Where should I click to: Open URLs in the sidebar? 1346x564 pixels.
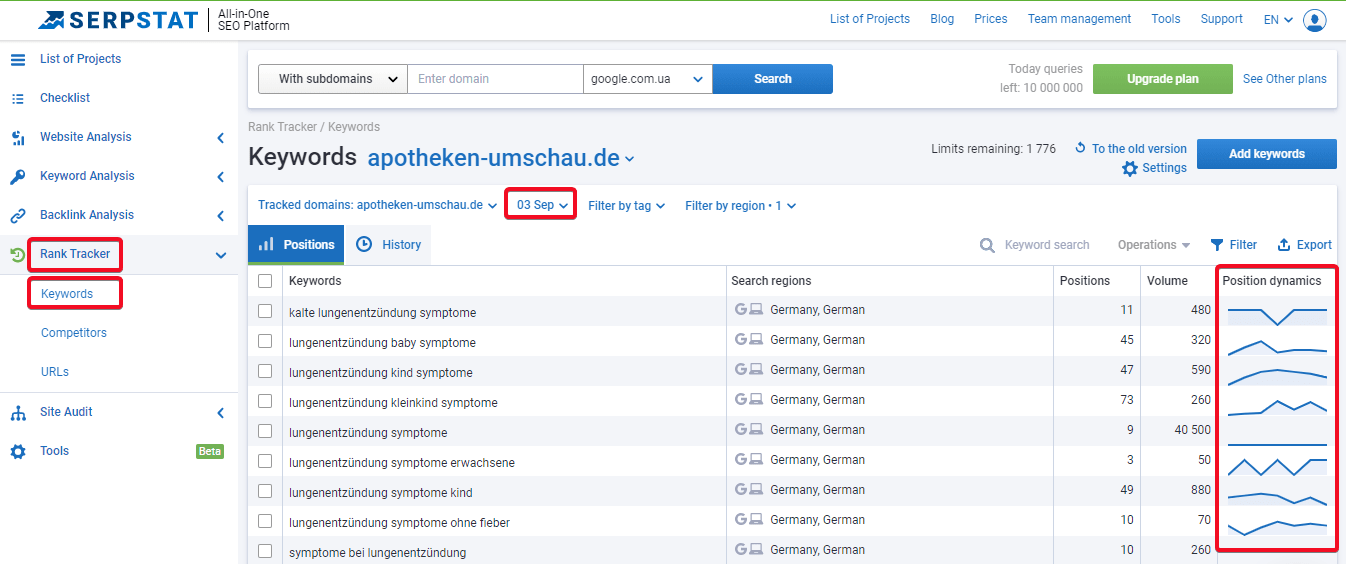pyautogui.click(x=55, y=372)
